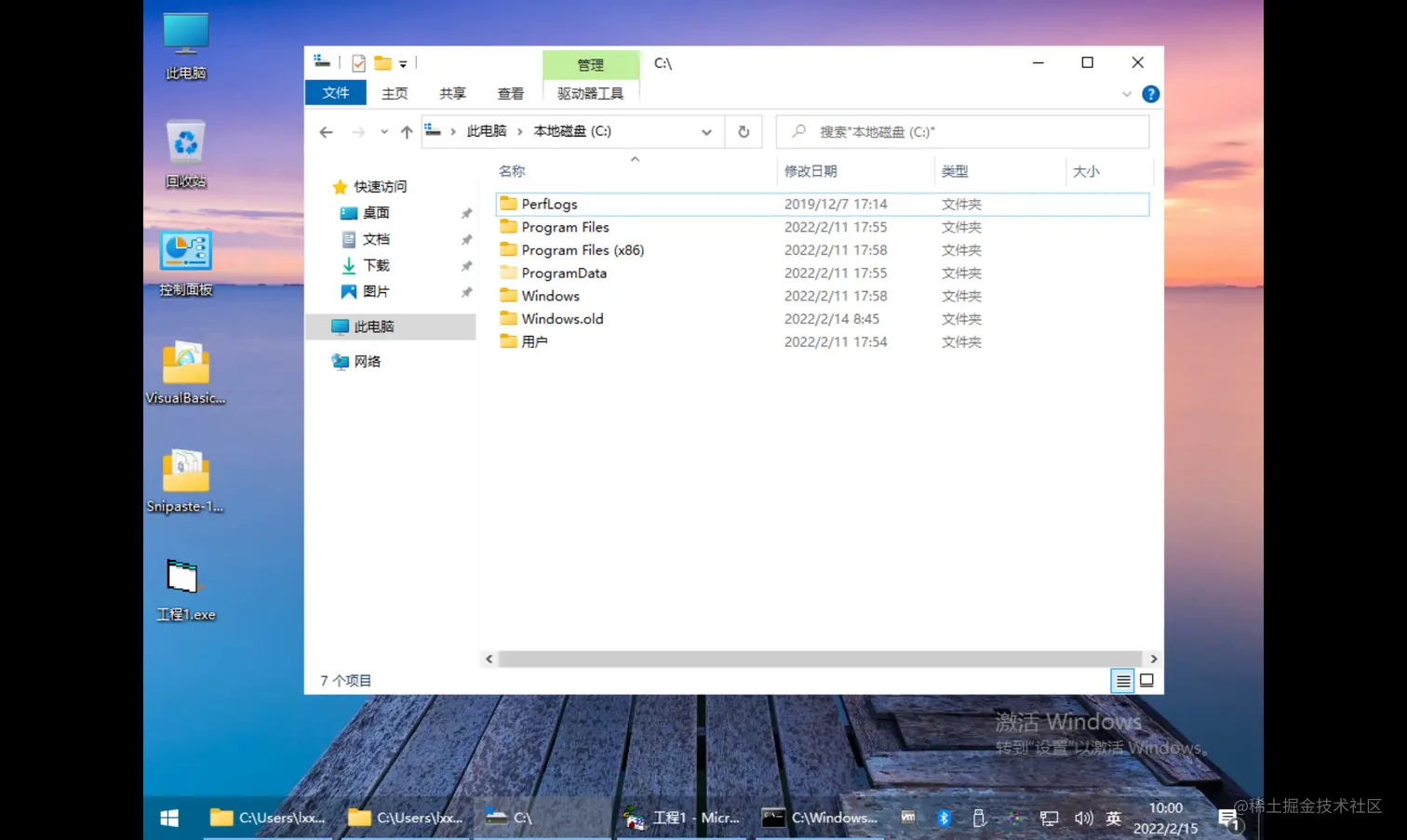The height and width of the screenshot is (840, 1407).
Task: Click 本地磁盘 (C:) in the address breadcrumb
Action: 572,131
